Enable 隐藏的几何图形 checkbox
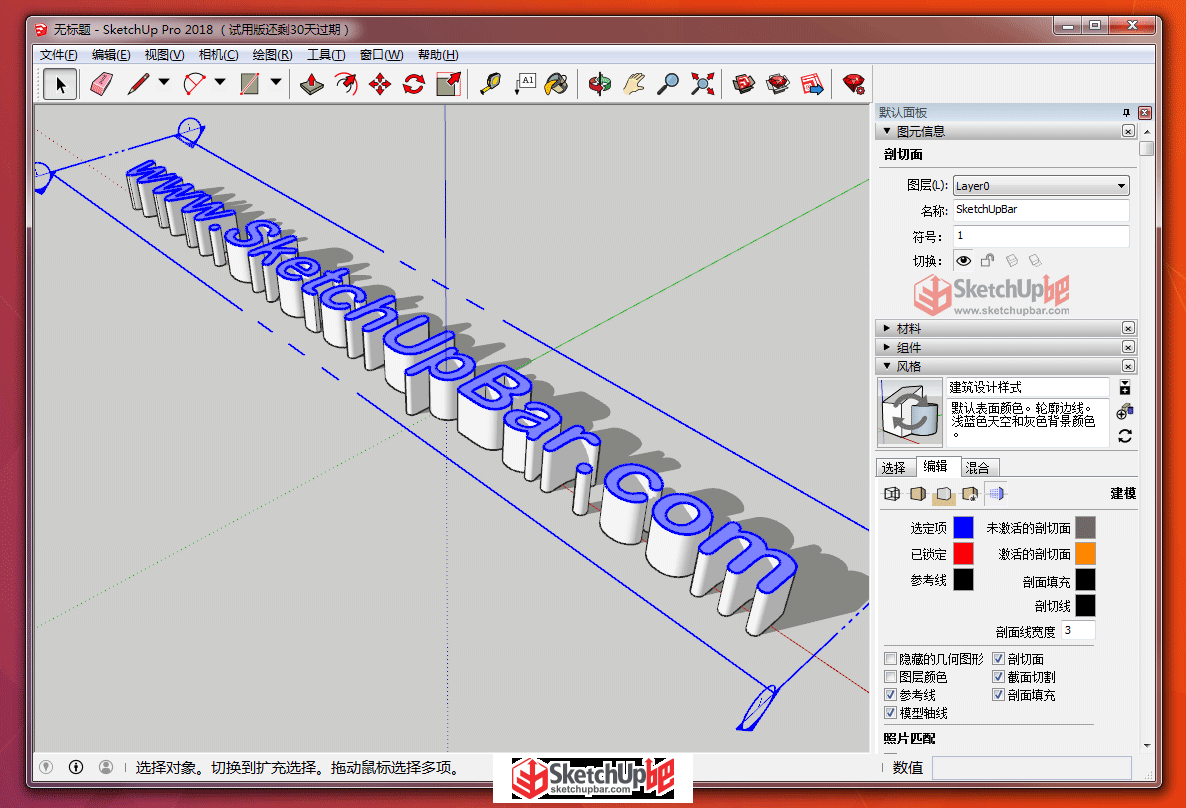Viewport: 1186px width, 808px height. tap(890, 659)
